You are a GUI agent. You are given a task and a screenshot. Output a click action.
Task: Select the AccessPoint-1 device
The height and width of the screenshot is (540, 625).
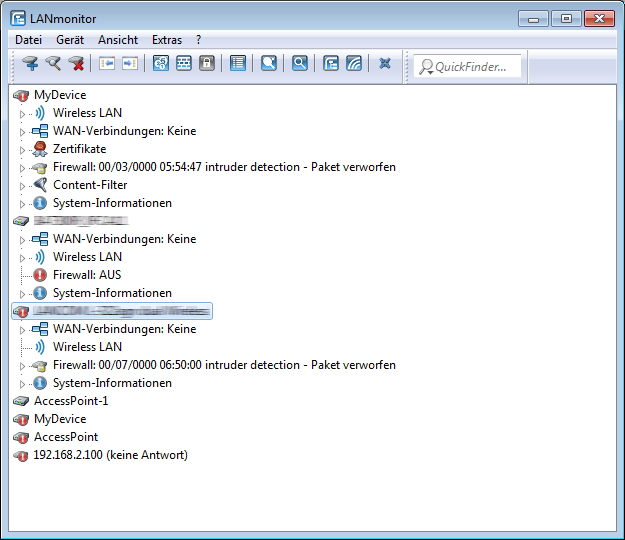tap(71, 401)
